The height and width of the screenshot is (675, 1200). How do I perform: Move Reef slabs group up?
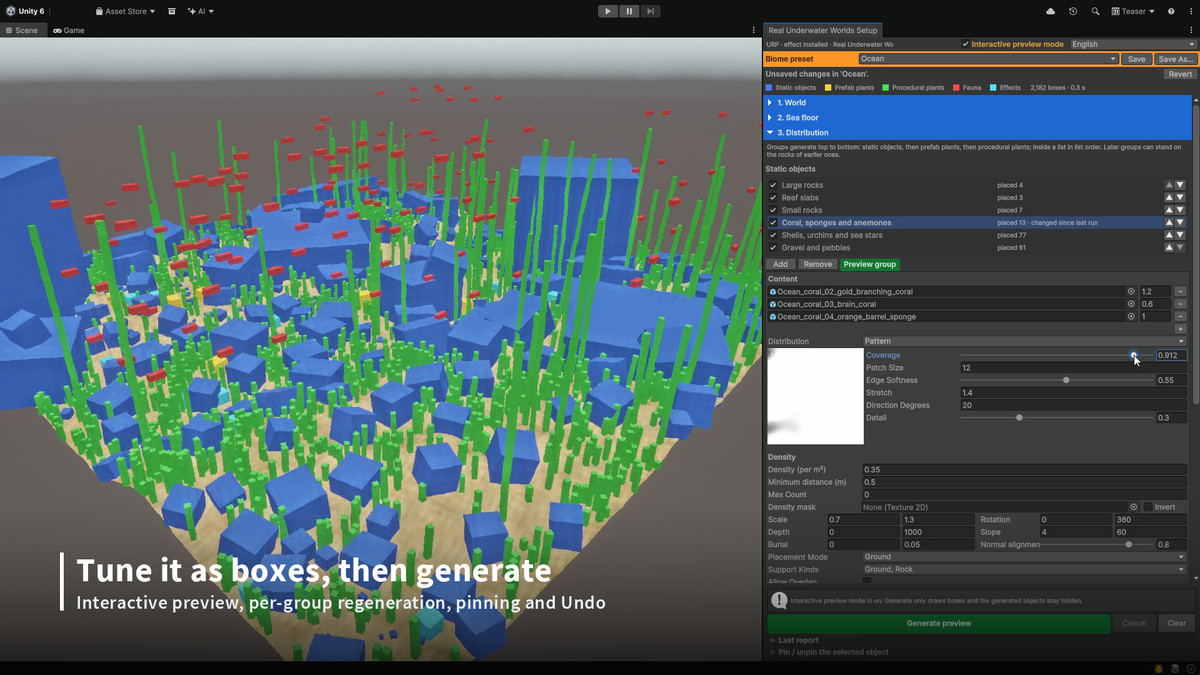[1168, 198]
